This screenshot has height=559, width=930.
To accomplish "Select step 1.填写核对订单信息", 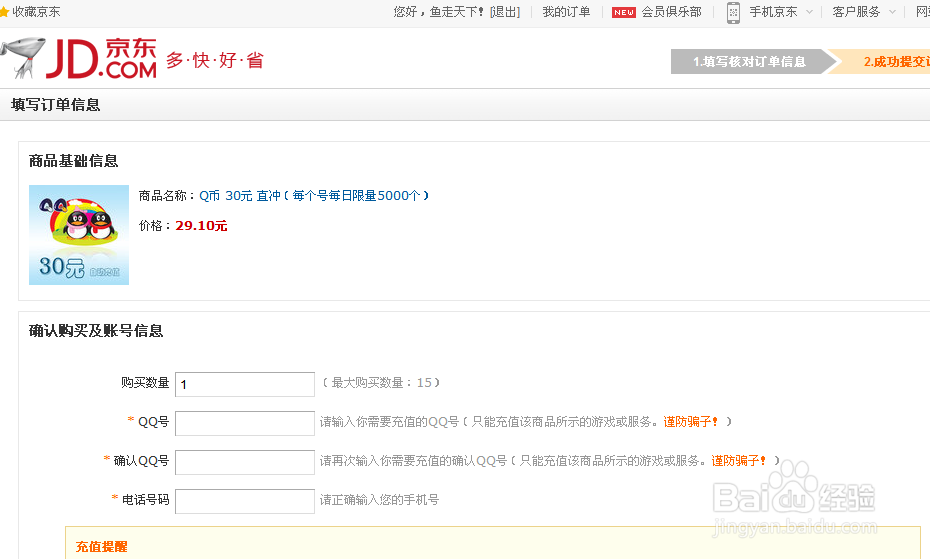I will coord(749,62).
